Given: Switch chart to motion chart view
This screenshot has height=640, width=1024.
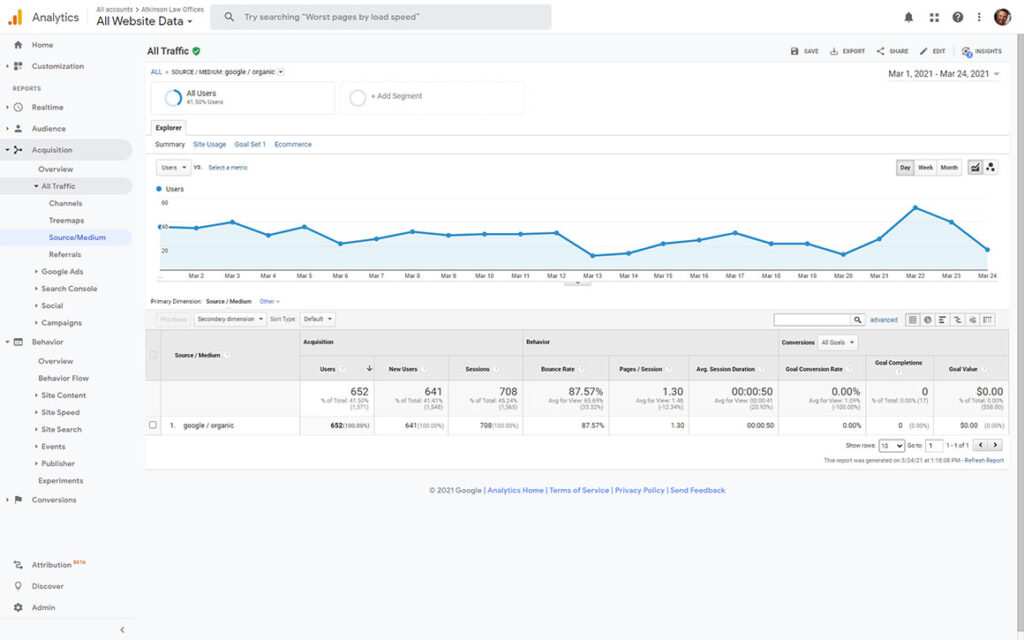Looking at the screenshot, I should [x=990, y=168].
